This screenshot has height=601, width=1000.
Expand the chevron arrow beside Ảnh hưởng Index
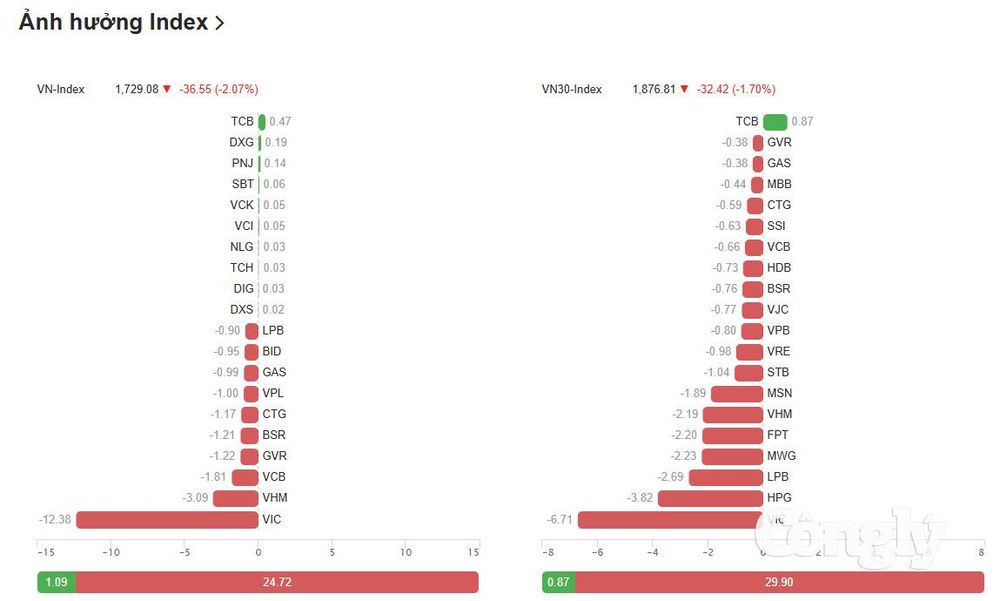[x=219, y=23]
